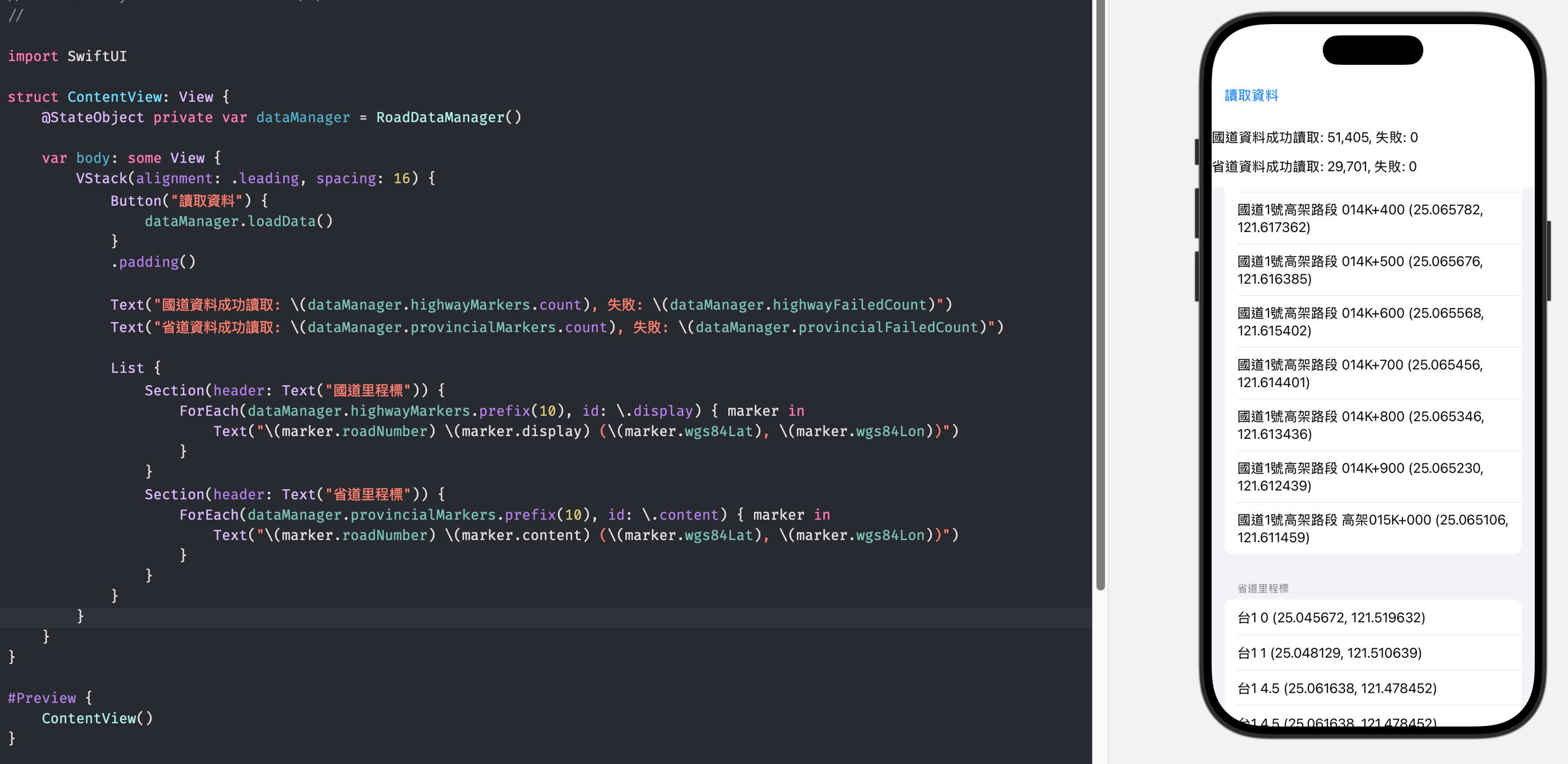The width and height of the screenshot is (1568, 764).
Task: Click the ContentView struct name declaration
Action: pyautogui.click(x=115, y=97)
